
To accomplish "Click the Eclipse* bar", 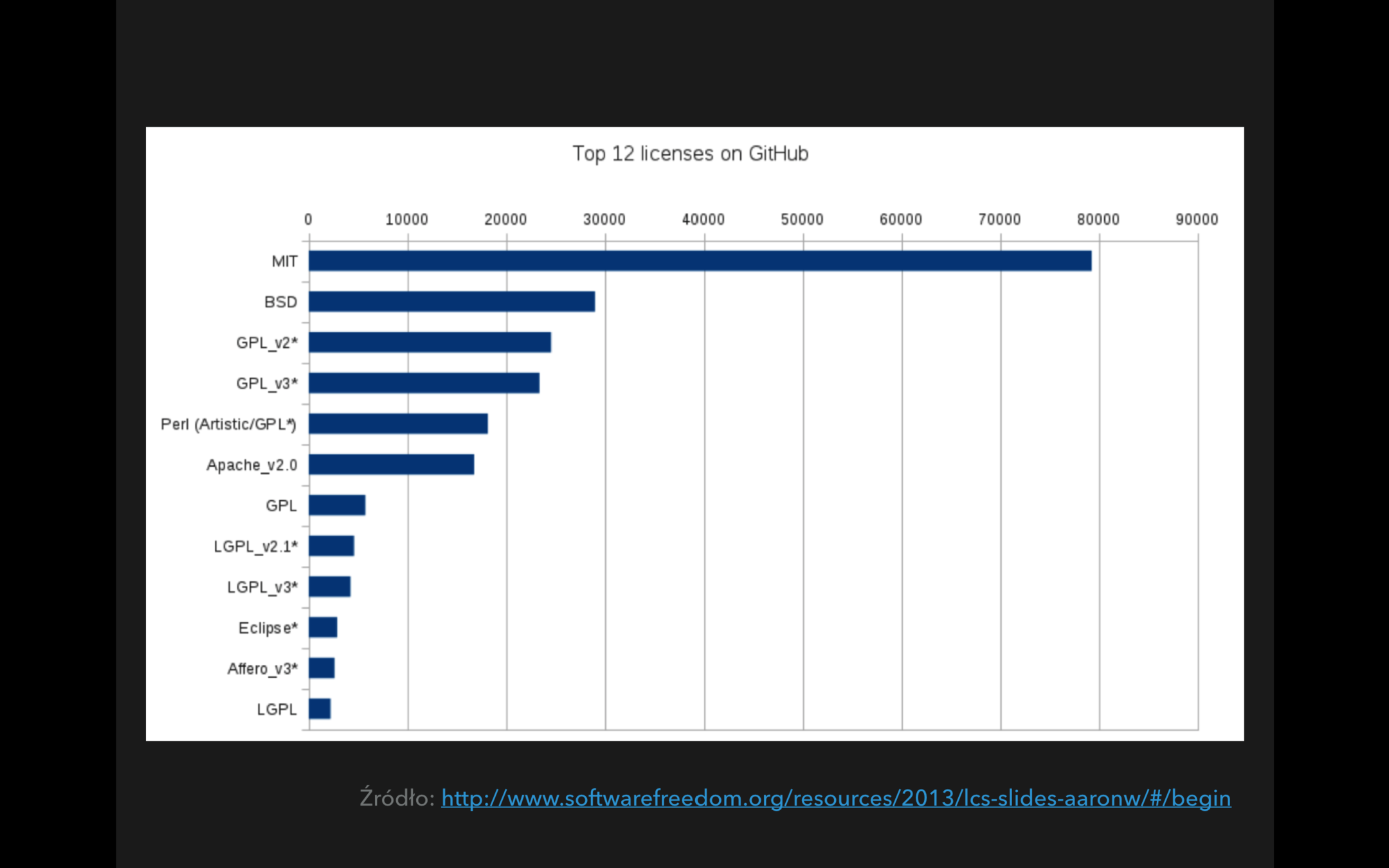I will (323, 628).
